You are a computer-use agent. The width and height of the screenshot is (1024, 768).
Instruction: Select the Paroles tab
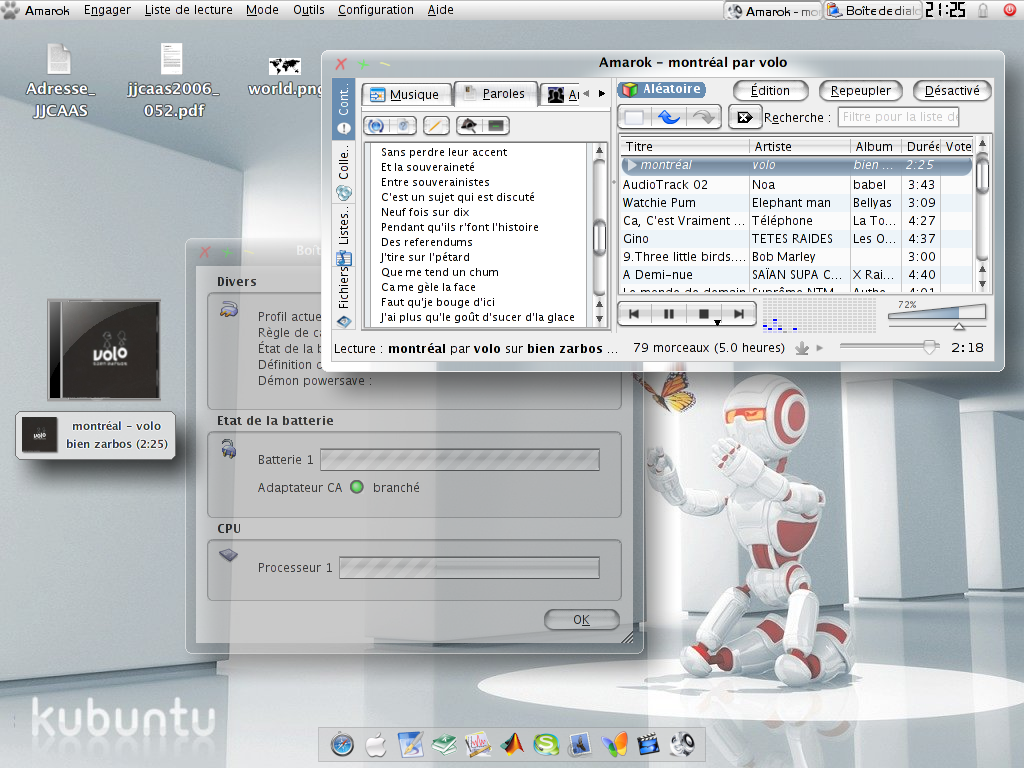pos(496,93)
